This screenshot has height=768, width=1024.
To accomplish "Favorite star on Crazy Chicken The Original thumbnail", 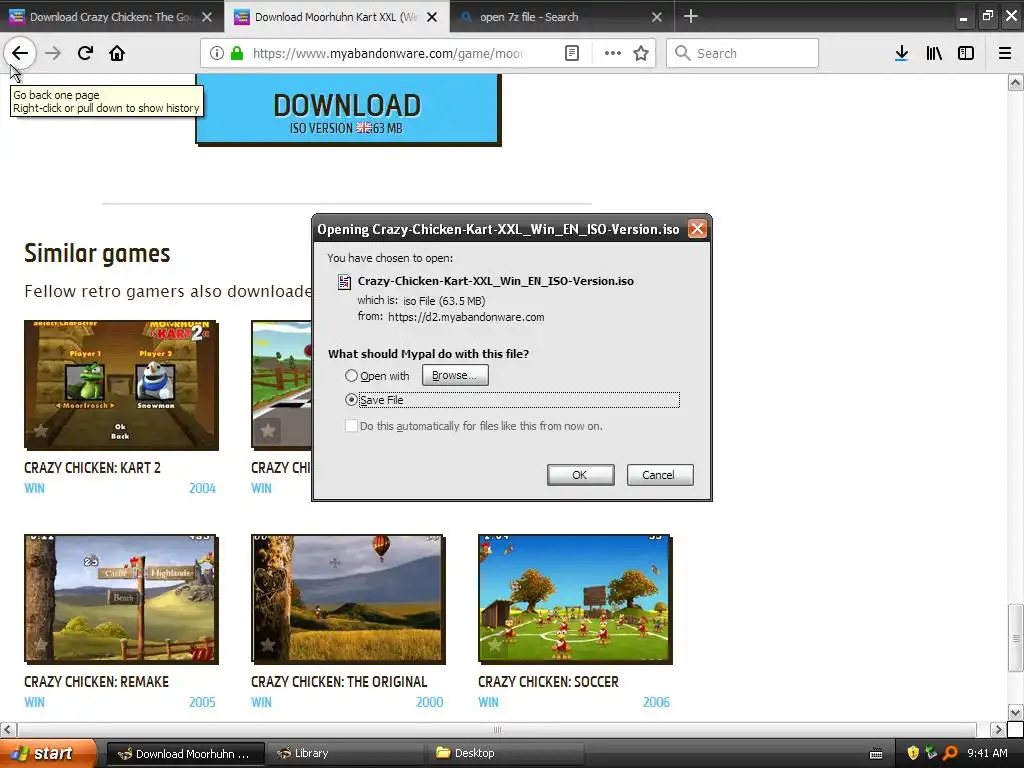I will [268, 645].
